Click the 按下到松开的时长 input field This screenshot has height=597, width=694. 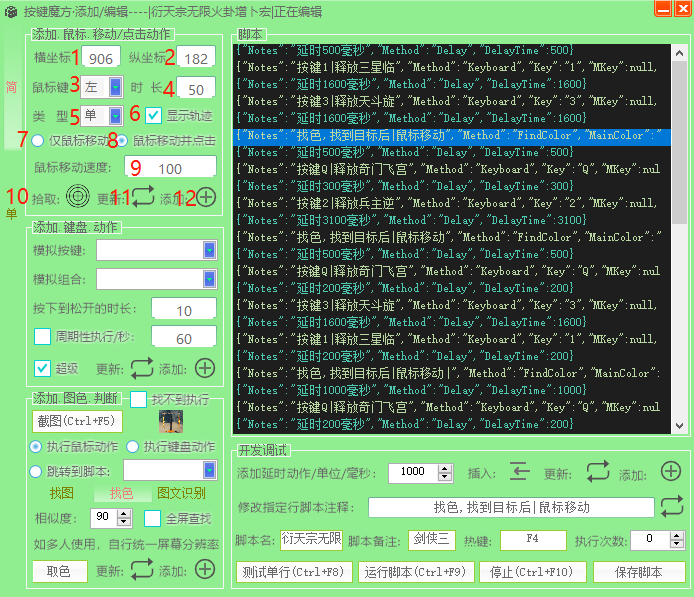[x=184, y=310]
